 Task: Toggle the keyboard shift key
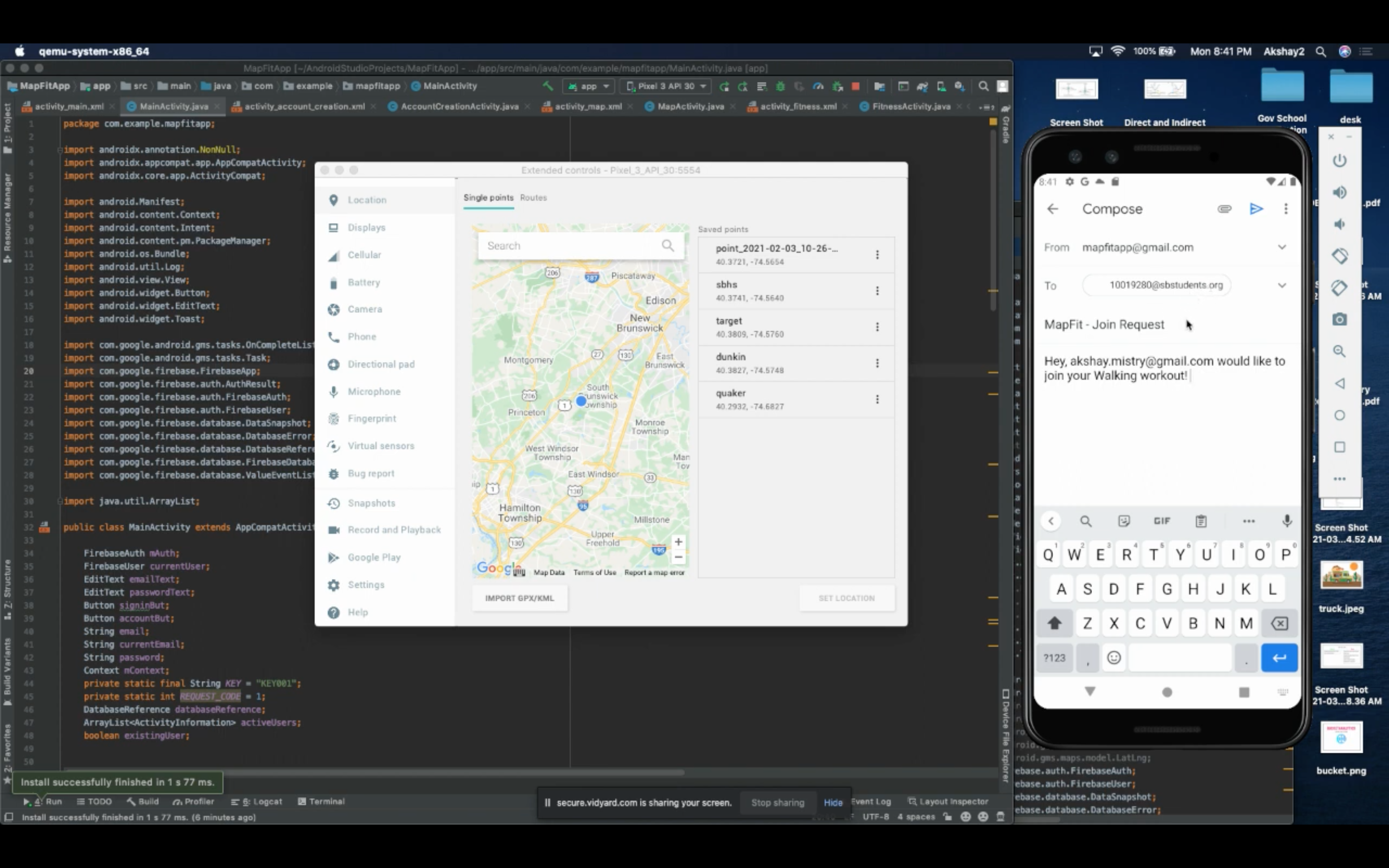pos(1054,624)
